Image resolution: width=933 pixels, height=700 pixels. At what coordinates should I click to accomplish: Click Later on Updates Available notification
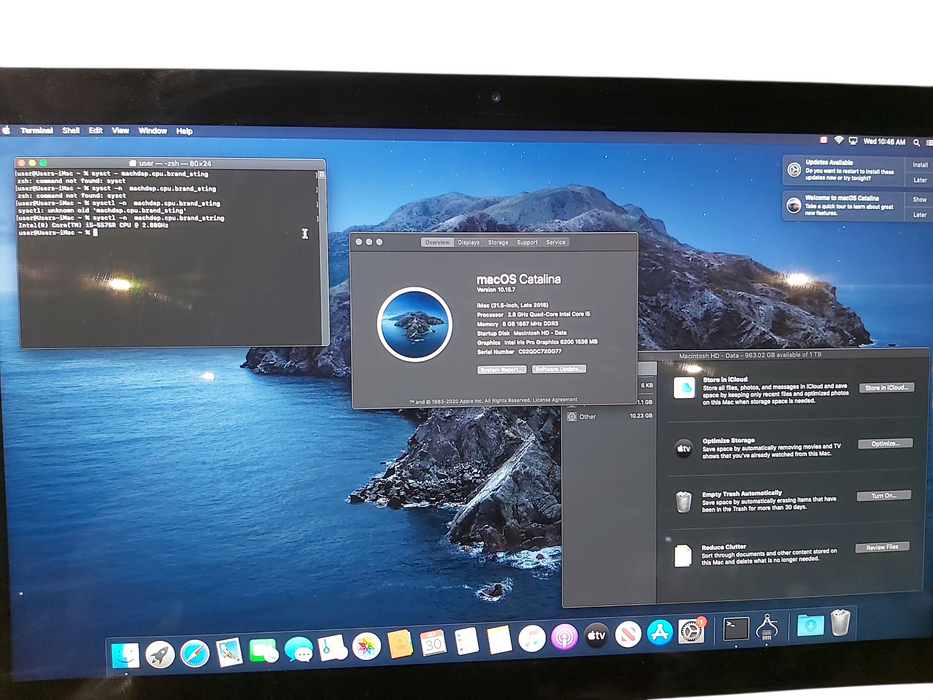tap(920, 180)
